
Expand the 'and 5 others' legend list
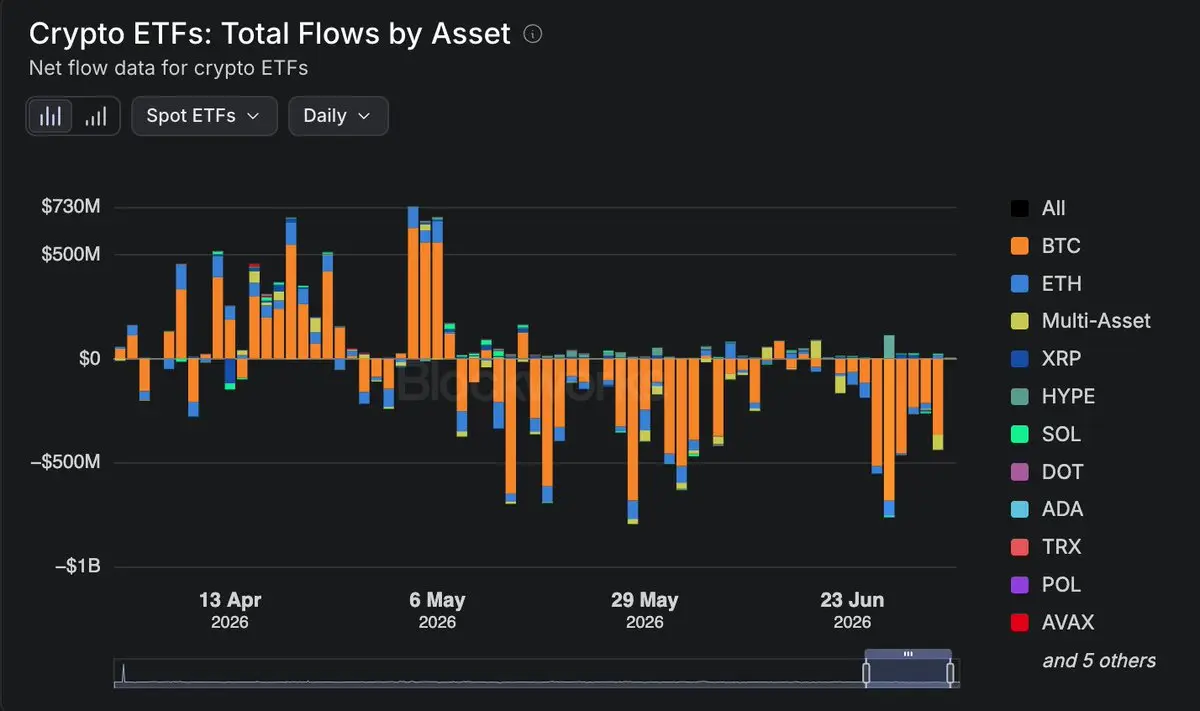[1099, 660]
